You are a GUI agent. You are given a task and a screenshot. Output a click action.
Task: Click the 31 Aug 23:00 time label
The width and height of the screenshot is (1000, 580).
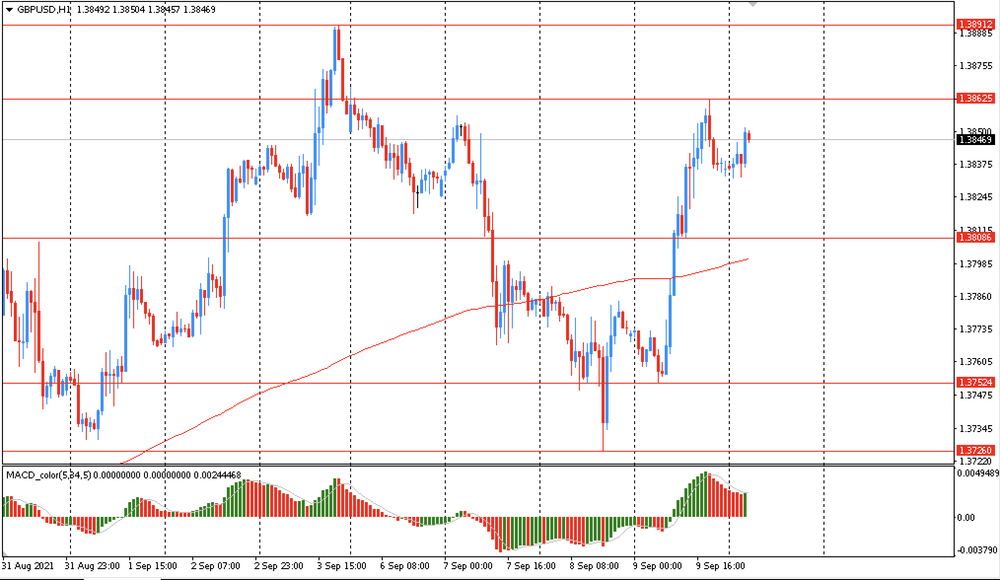92,566
